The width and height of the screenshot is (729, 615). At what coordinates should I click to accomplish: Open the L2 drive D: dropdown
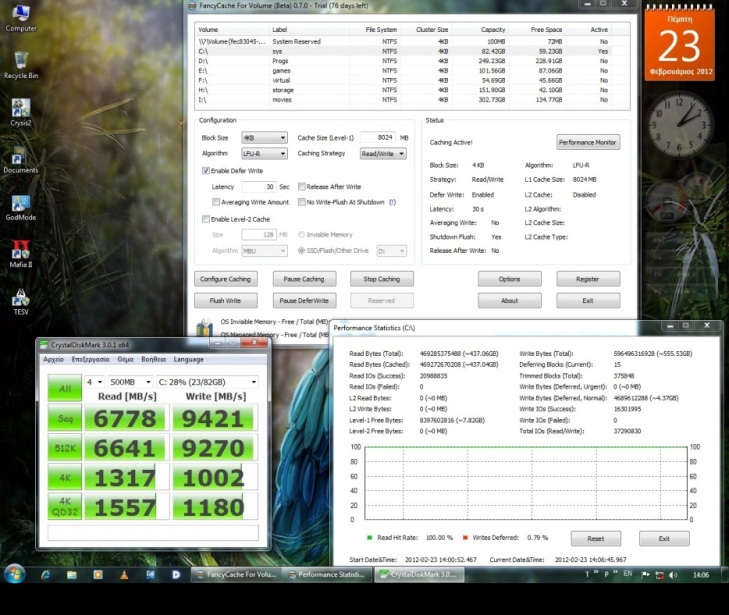click(391, 251)
